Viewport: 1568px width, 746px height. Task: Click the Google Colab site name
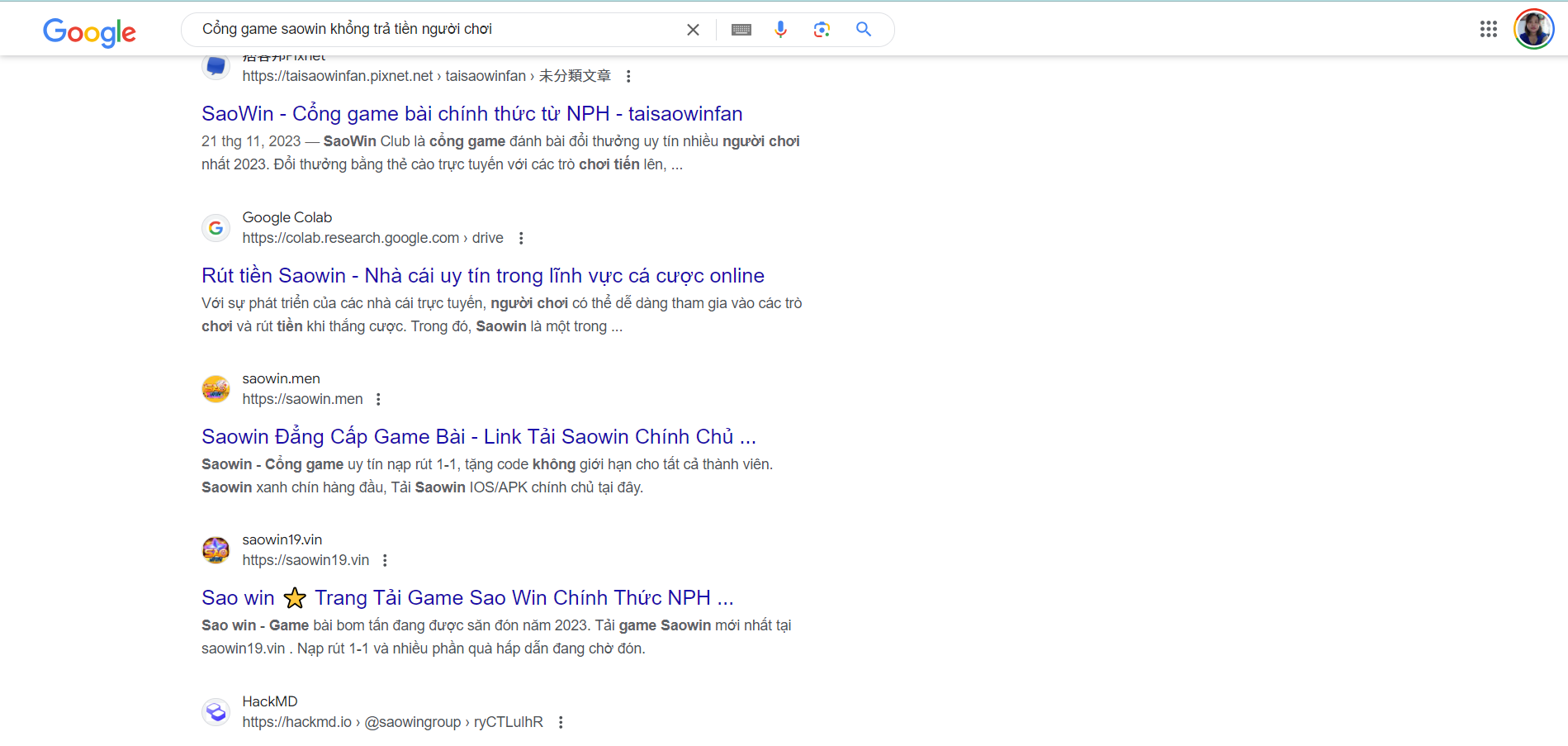[287, 217]
